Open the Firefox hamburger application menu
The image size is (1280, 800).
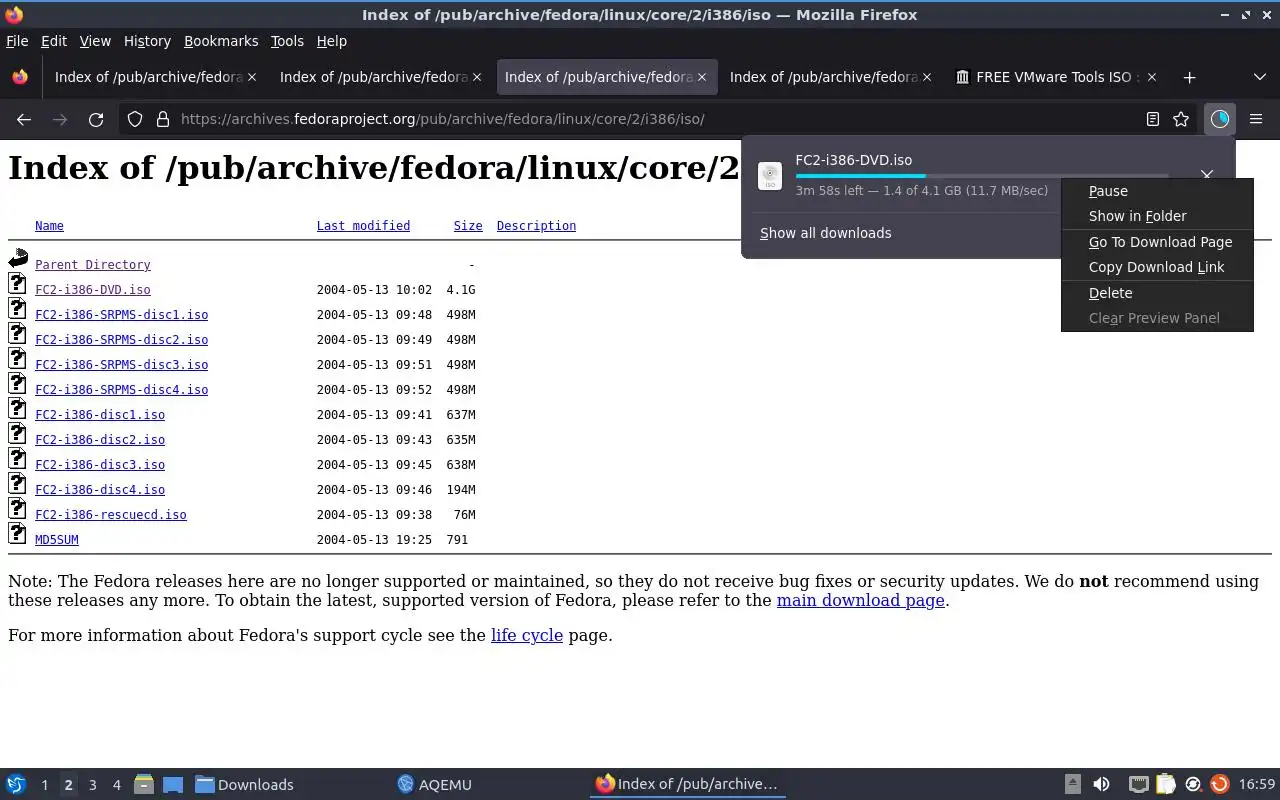coord(1256,119)
